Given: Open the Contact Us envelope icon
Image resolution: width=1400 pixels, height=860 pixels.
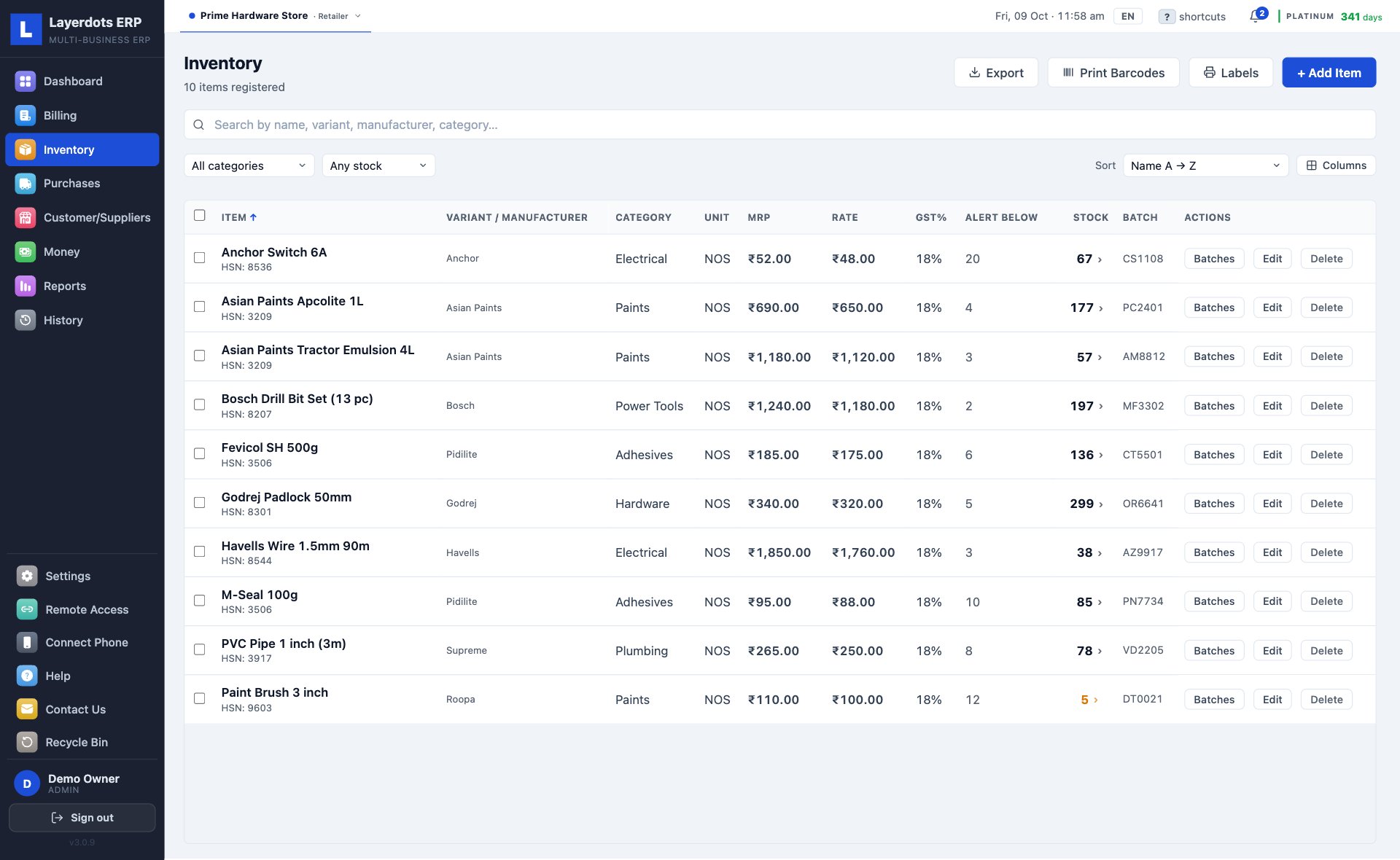Looking at the screenshot, I should (27, 709).
